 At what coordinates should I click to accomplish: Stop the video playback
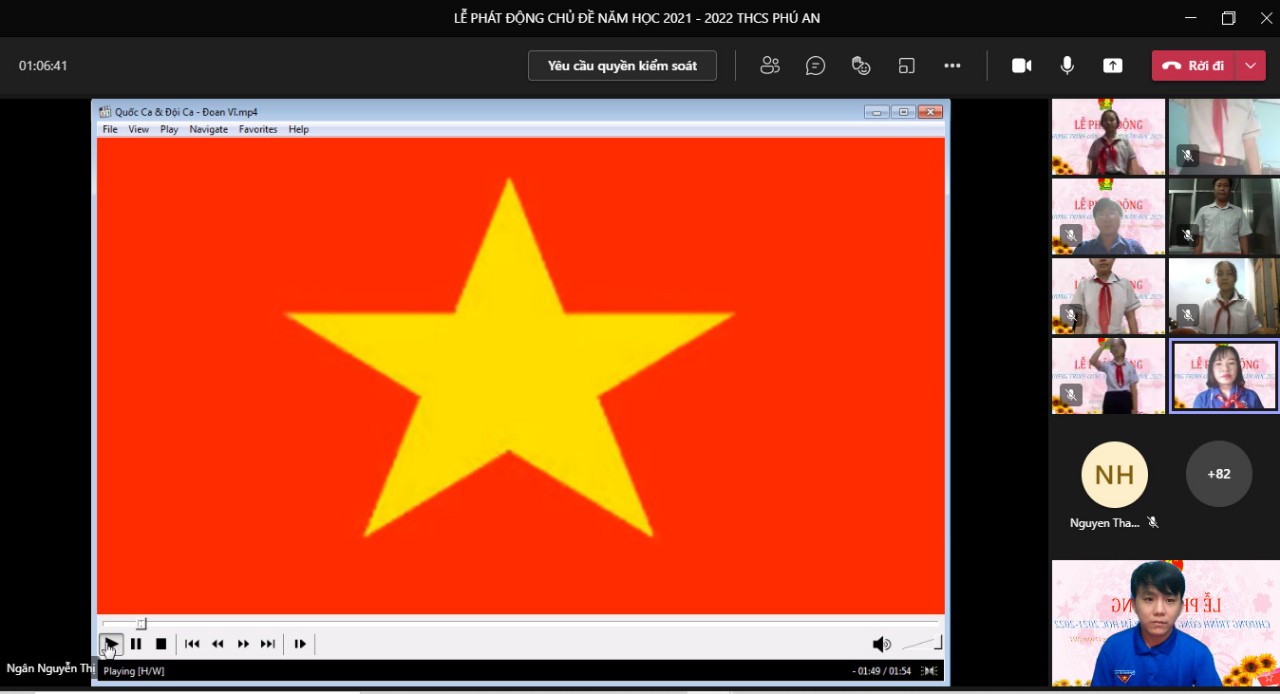(161, 644)
